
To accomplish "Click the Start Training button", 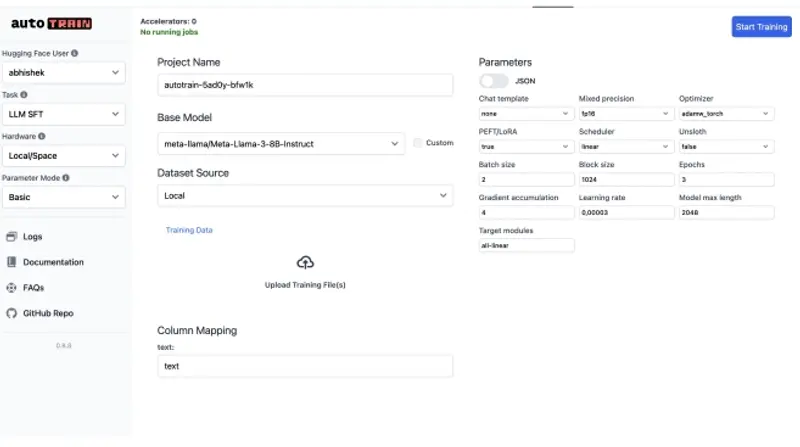I will [x=761, y=27].
